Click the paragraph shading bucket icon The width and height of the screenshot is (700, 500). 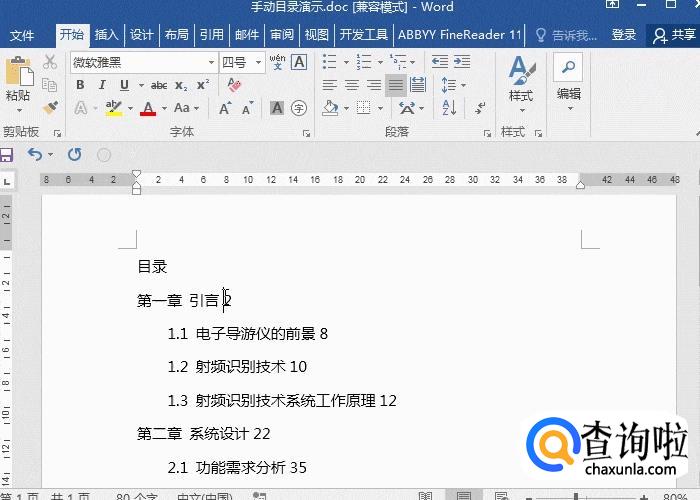click(x=330, y=108)
